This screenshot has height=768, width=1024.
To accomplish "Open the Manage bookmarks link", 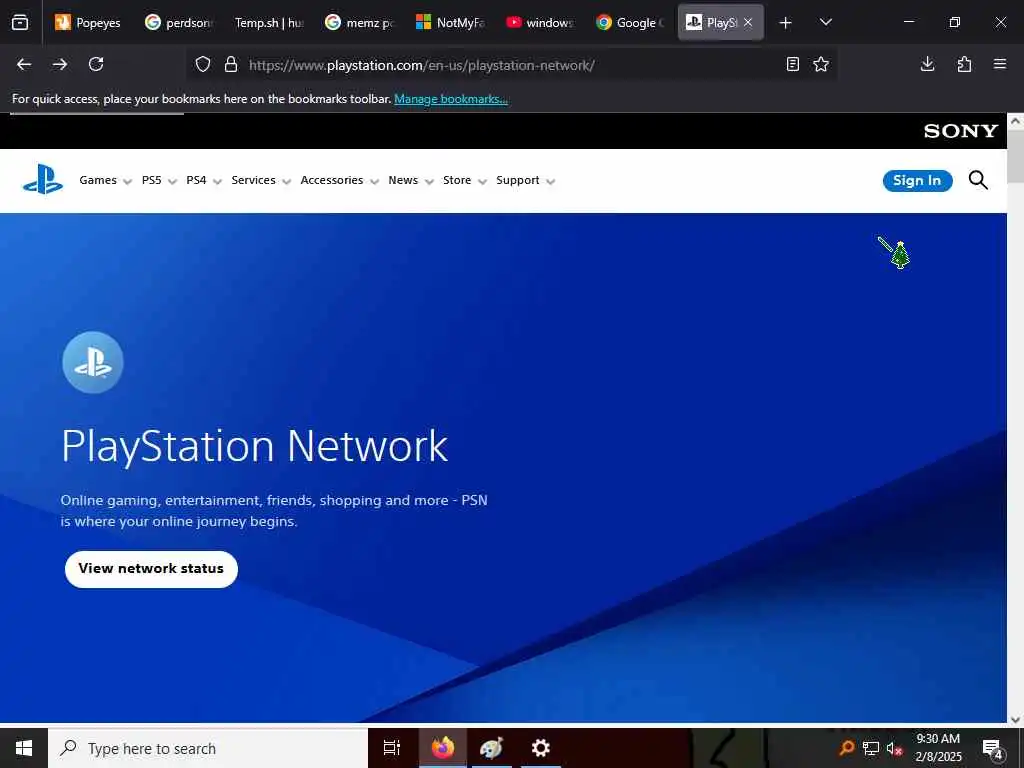I will click(451, 99).
